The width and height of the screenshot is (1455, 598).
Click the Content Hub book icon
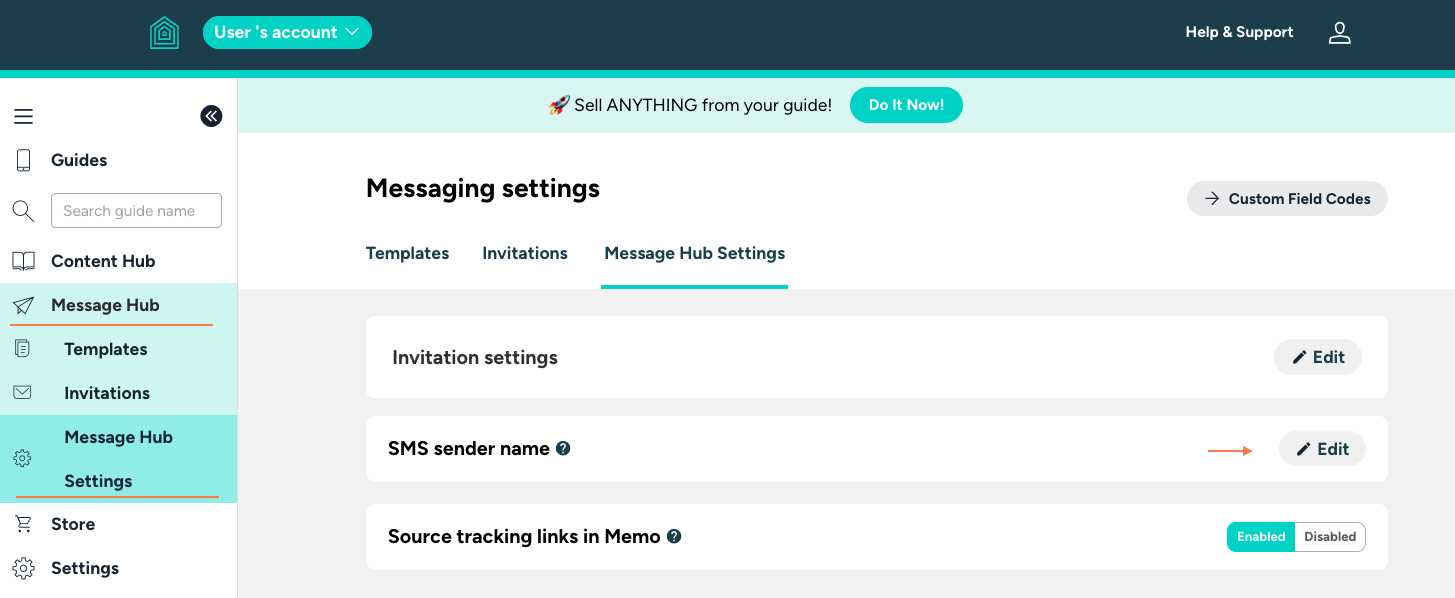[x=23, y=261]
